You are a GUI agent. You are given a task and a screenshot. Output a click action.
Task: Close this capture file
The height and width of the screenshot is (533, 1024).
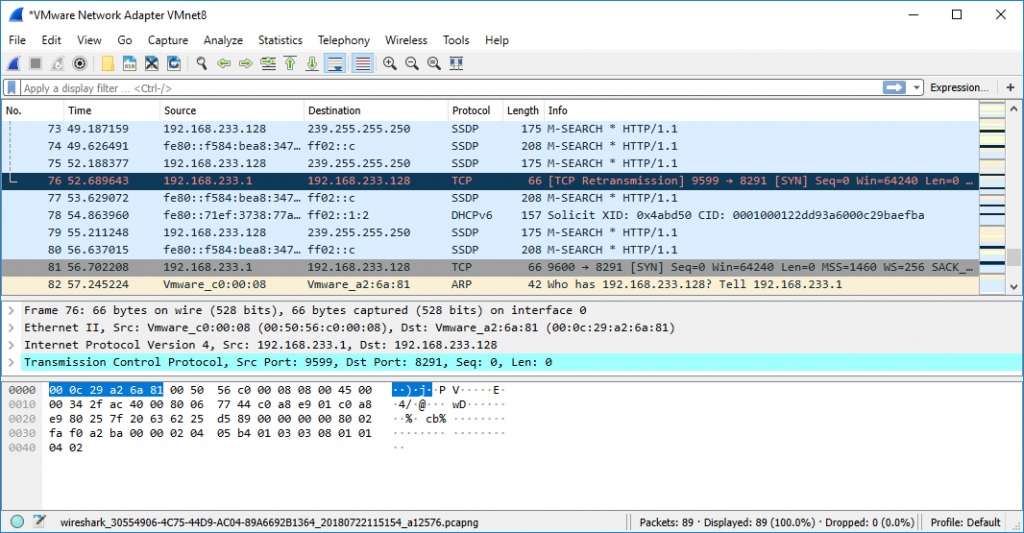pos(152,63)
